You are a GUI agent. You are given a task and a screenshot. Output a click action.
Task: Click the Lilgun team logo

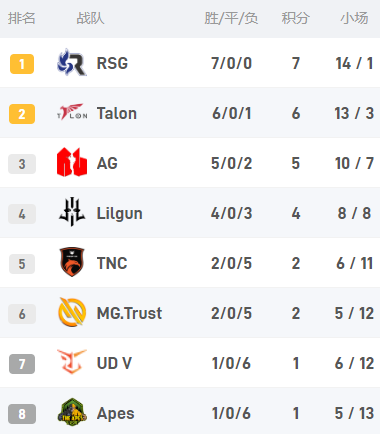pyautogui.click(x=72, y=212)
